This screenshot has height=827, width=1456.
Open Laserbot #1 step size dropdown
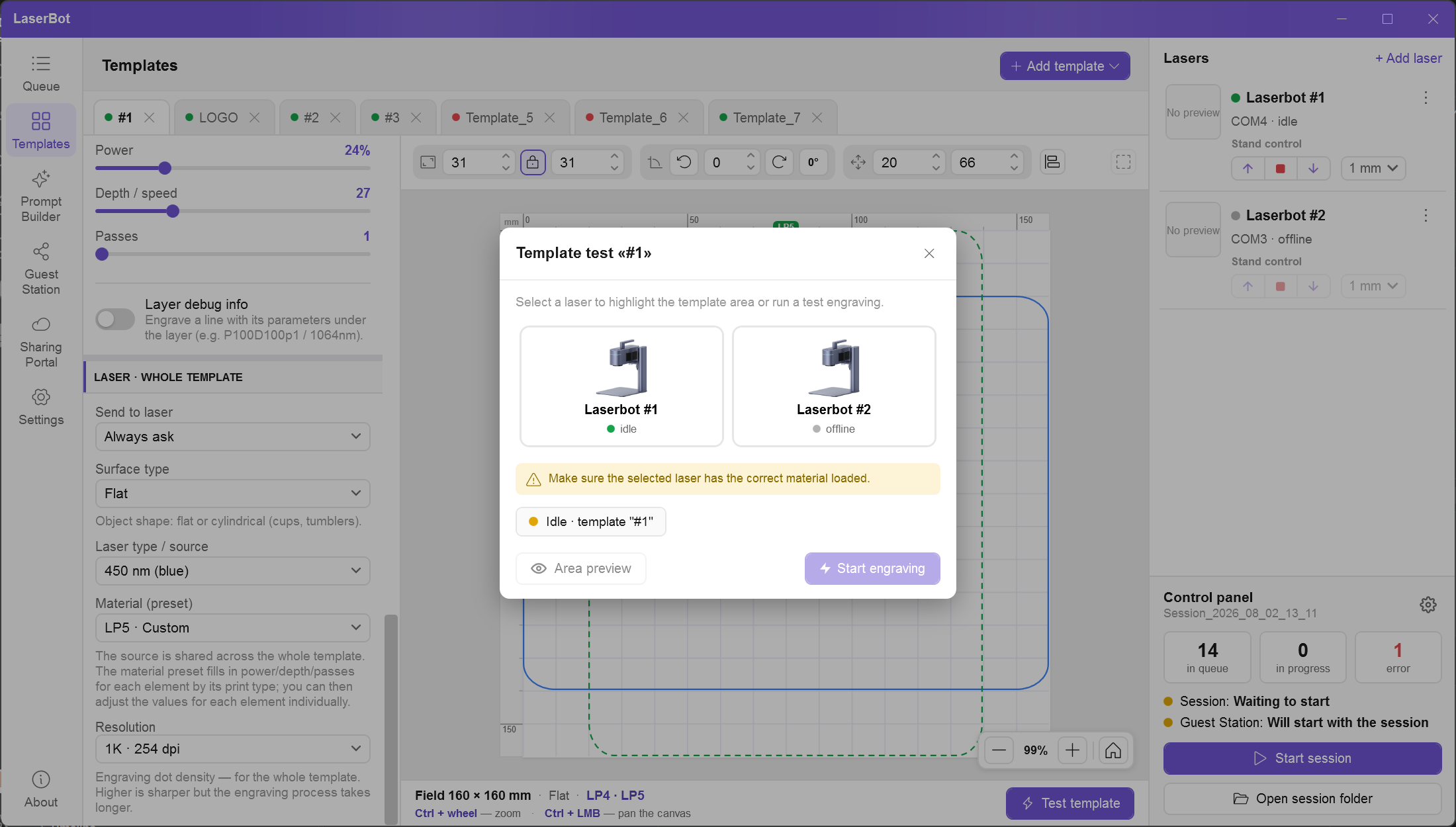tap(1373, 168)
